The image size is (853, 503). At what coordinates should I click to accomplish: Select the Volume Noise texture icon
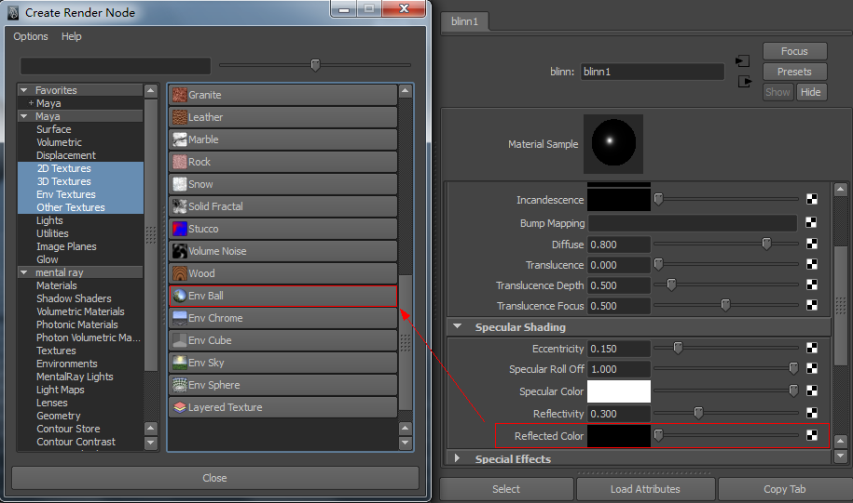180,251
